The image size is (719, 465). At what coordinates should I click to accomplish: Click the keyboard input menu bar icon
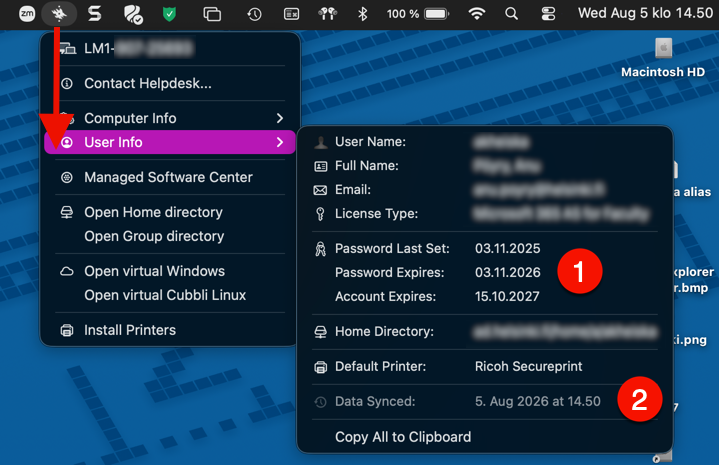[x=291, y=14]
